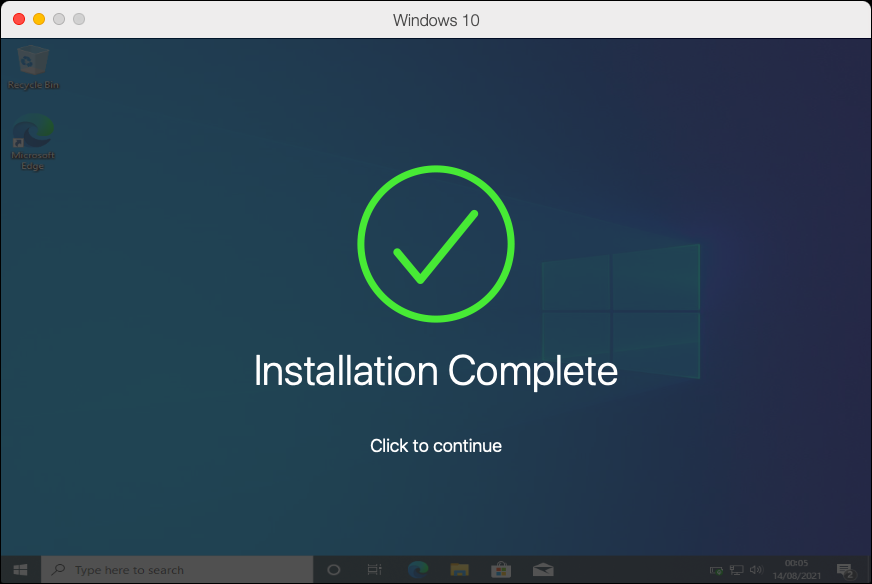Open Task View on the taskbar
872x584 pixels.
coord(375,569)
